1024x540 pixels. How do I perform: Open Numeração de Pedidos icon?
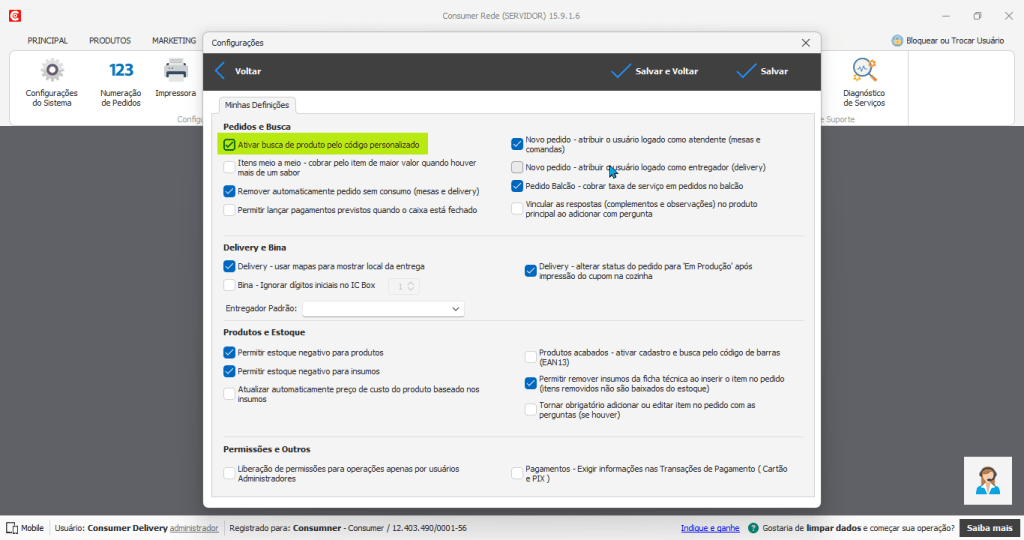[121, 71]
